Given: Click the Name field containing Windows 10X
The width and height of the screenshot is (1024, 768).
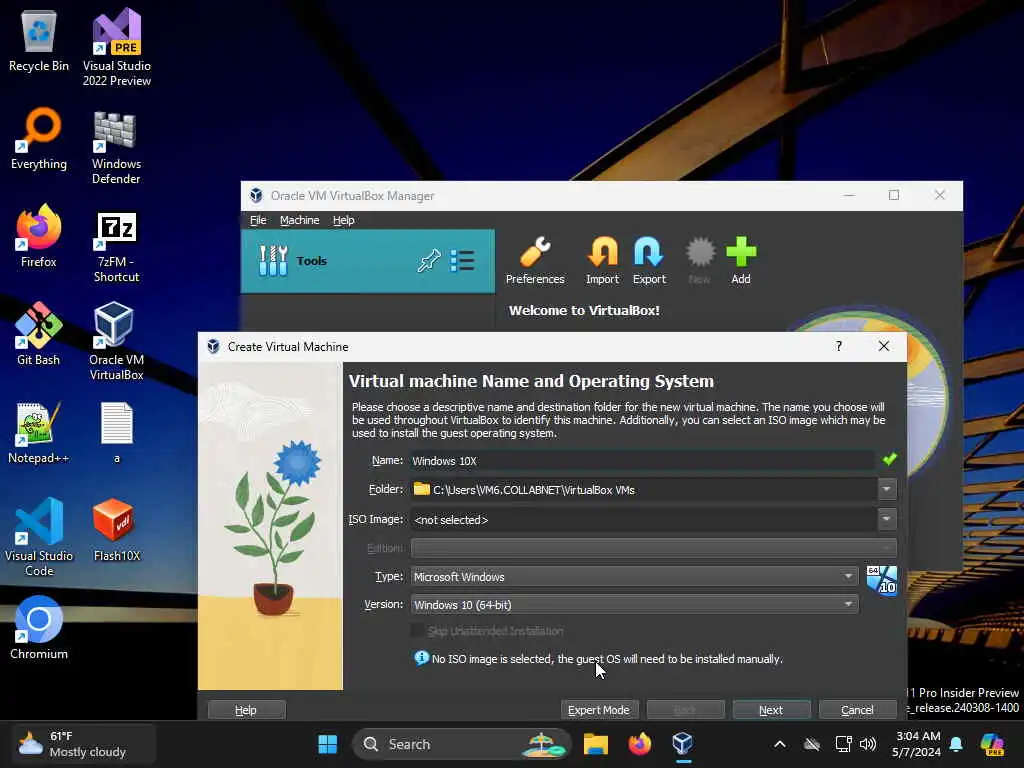Looking at the screenshot, I should [x=643, y=460].
